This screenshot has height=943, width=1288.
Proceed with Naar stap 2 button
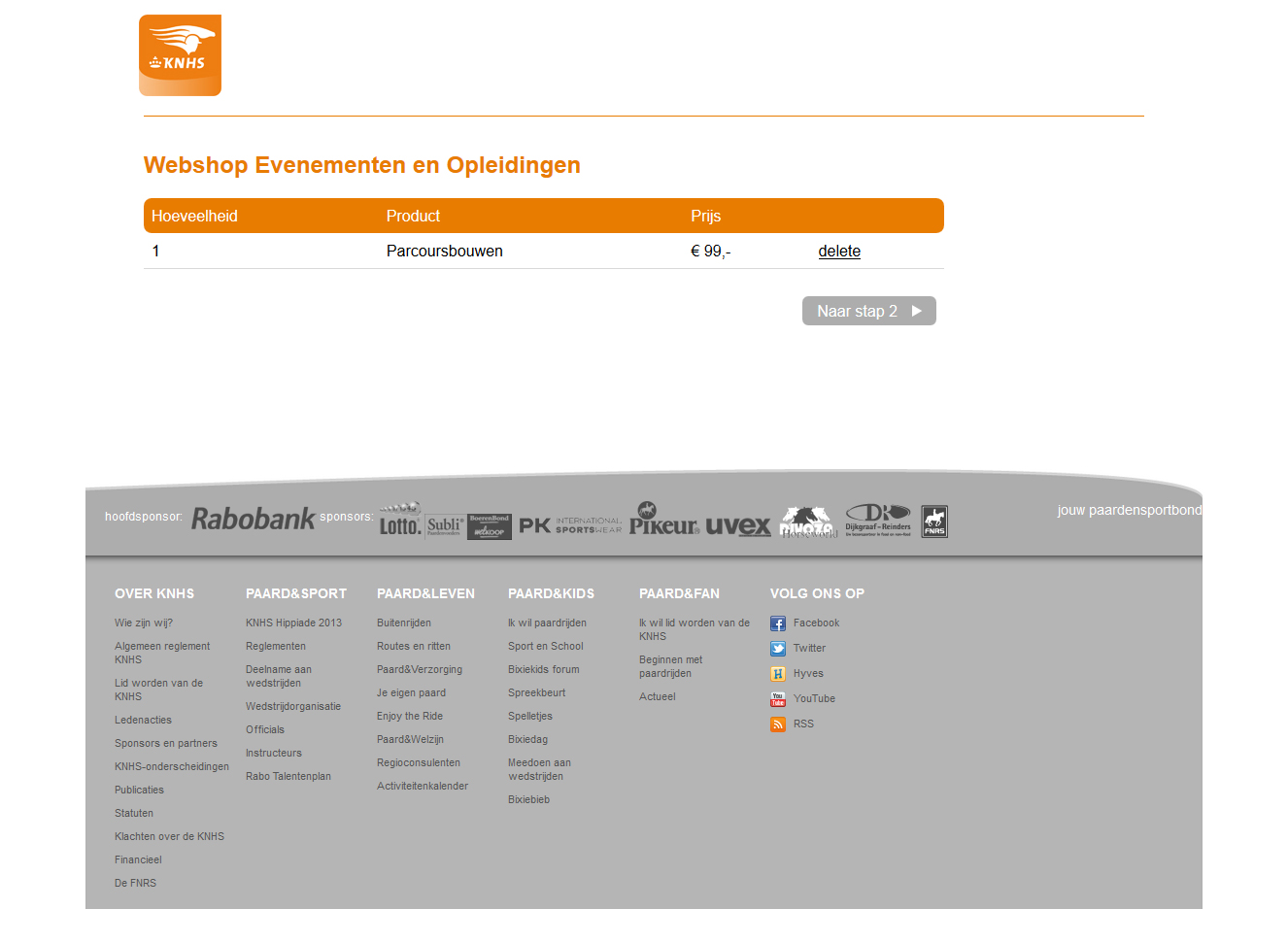pos(868,311)
